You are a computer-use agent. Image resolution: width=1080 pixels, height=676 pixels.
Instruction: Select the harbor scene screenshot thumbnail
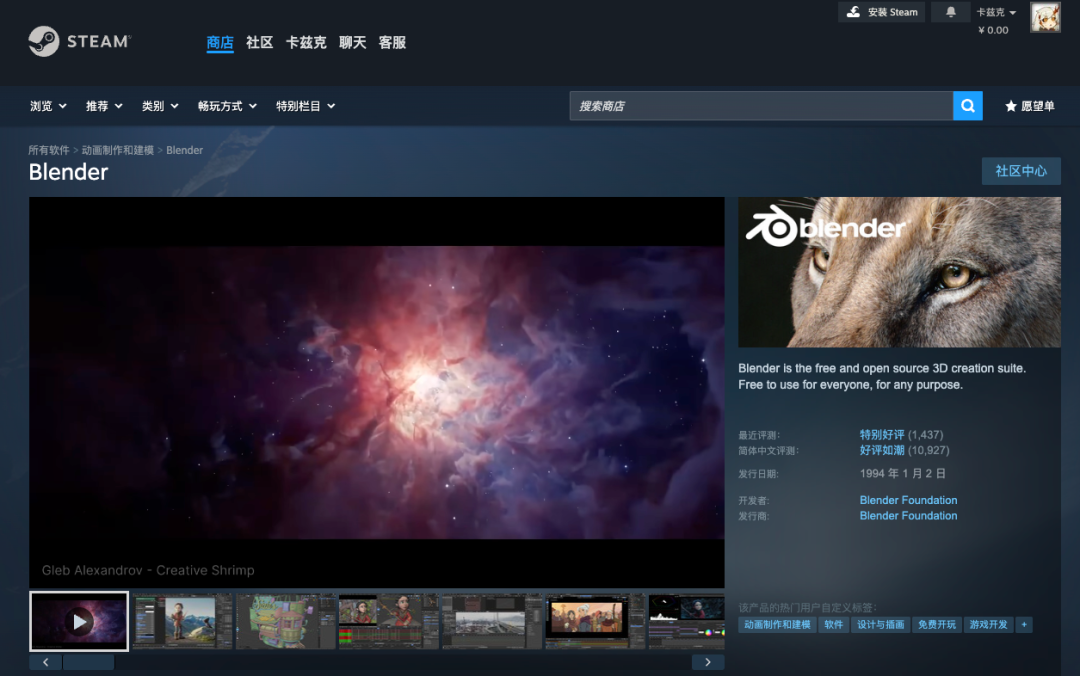click(x=492, y=621)
